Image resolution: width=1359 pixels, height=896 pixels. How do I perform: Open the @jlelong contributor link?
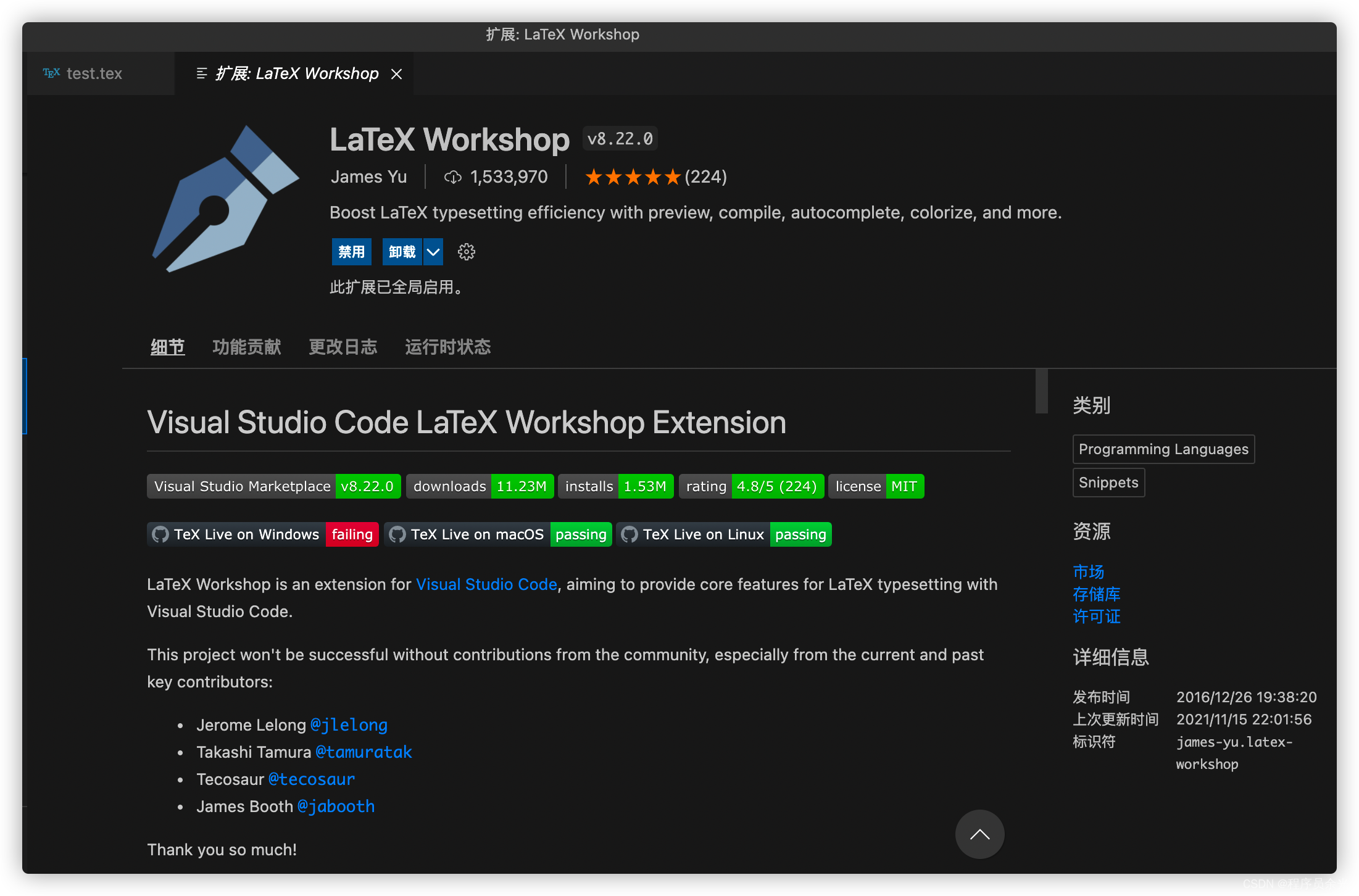tap(349, 725)
